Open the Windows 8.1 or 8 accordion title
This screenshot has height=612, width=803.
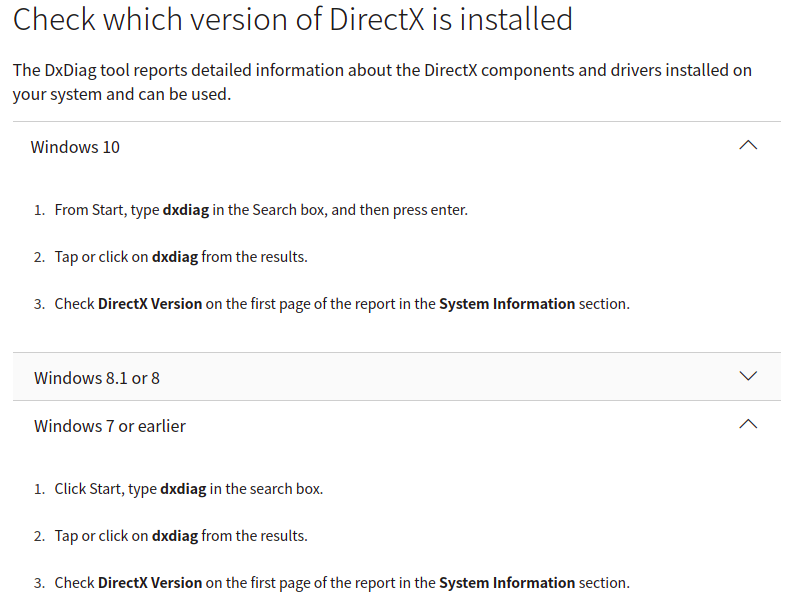[97, 378]
